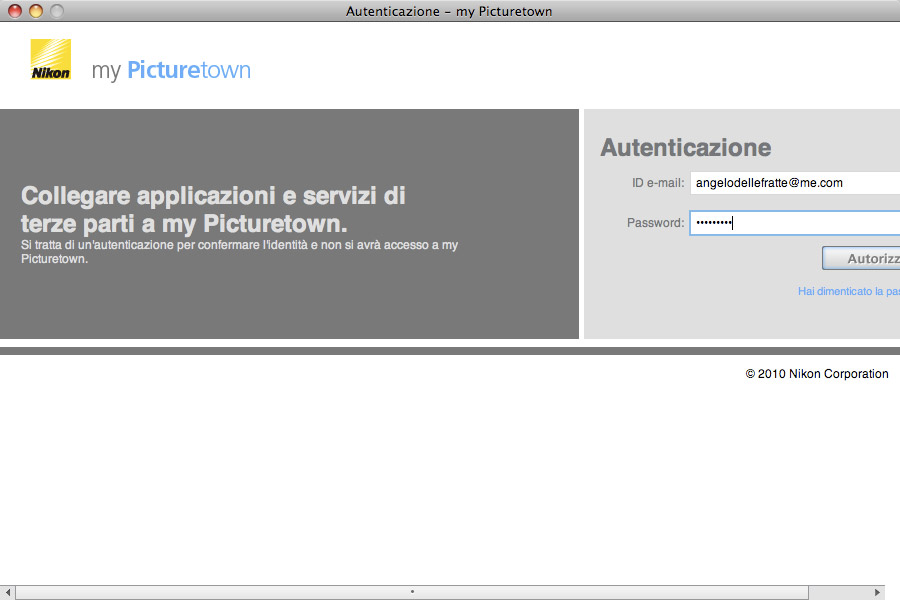Minimize the window with yellow button
900x600 pixels.
36,11
